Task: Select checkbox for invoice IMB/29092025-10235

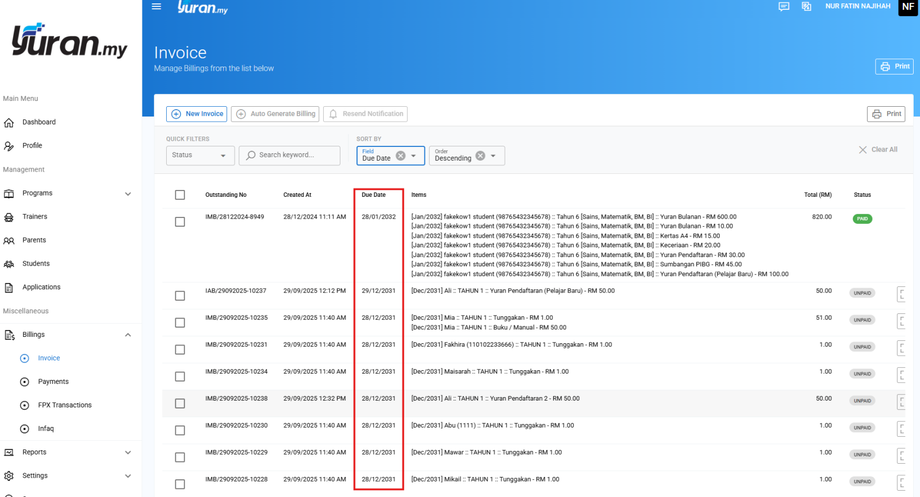Action: coord(180,323)
